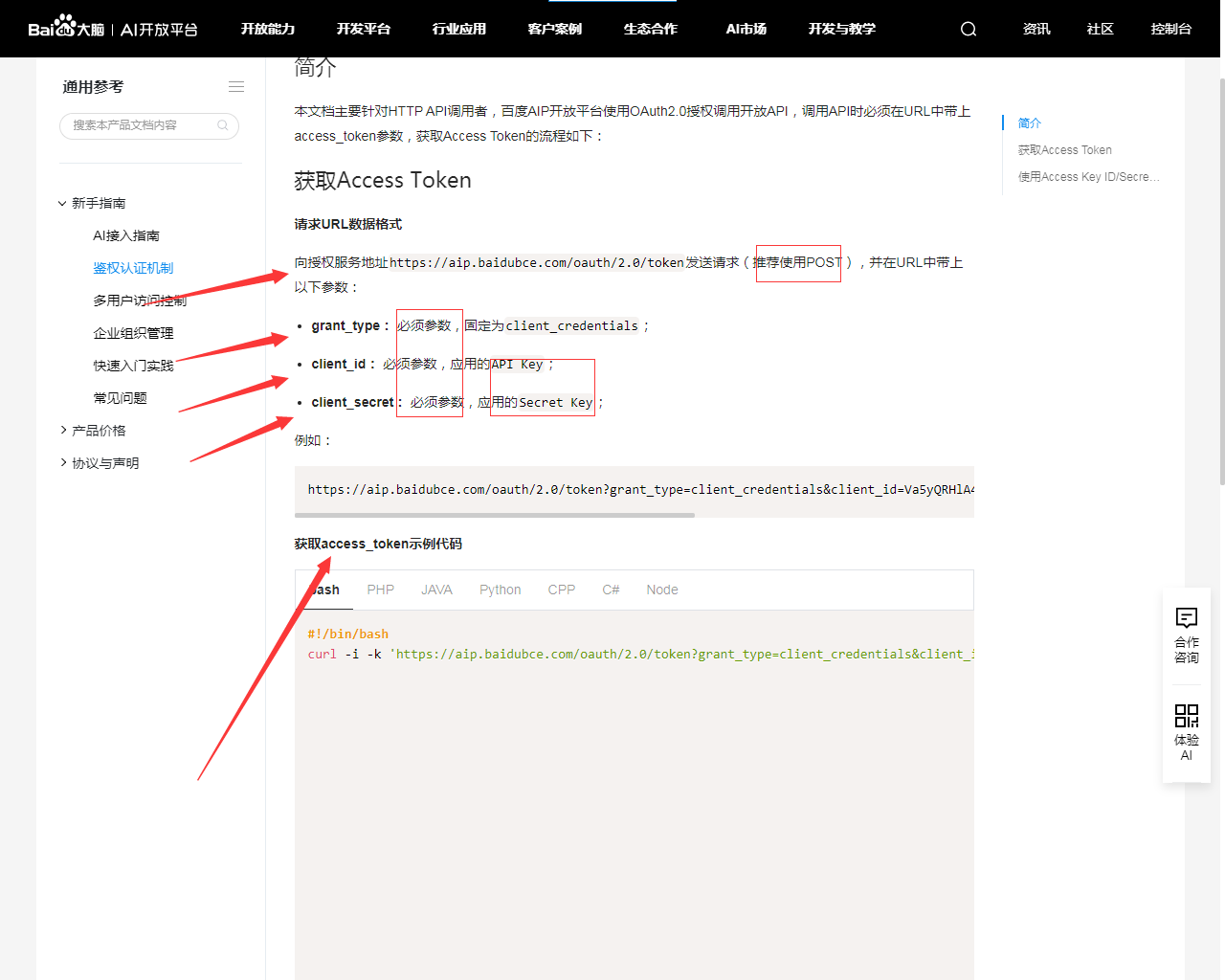Switch to the CPP code tab
The image size is (1225, 980).
coord(562,590)
